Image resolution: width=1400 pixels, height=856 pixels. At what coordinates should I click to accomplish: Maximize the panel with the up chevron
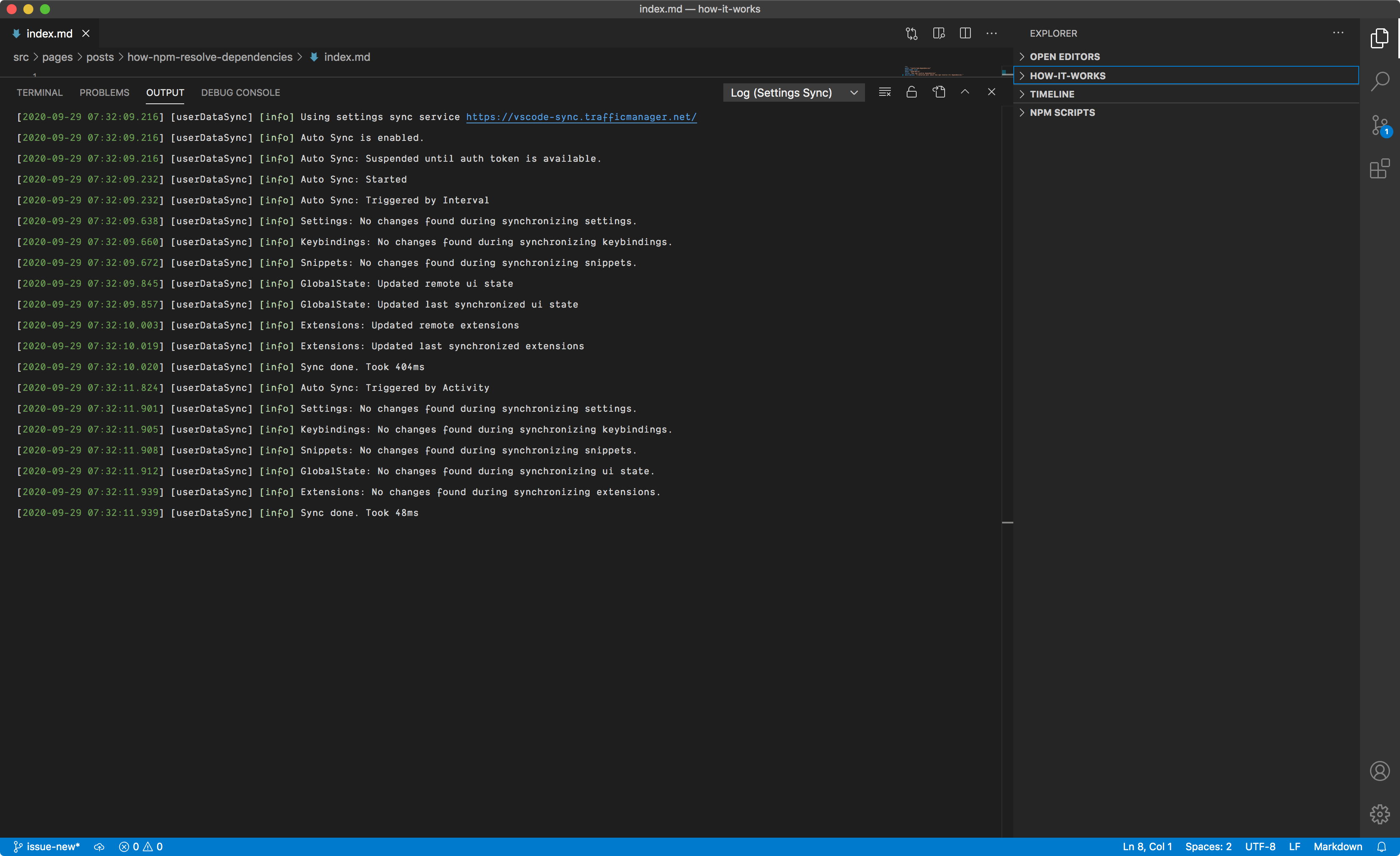coord(965,92)
